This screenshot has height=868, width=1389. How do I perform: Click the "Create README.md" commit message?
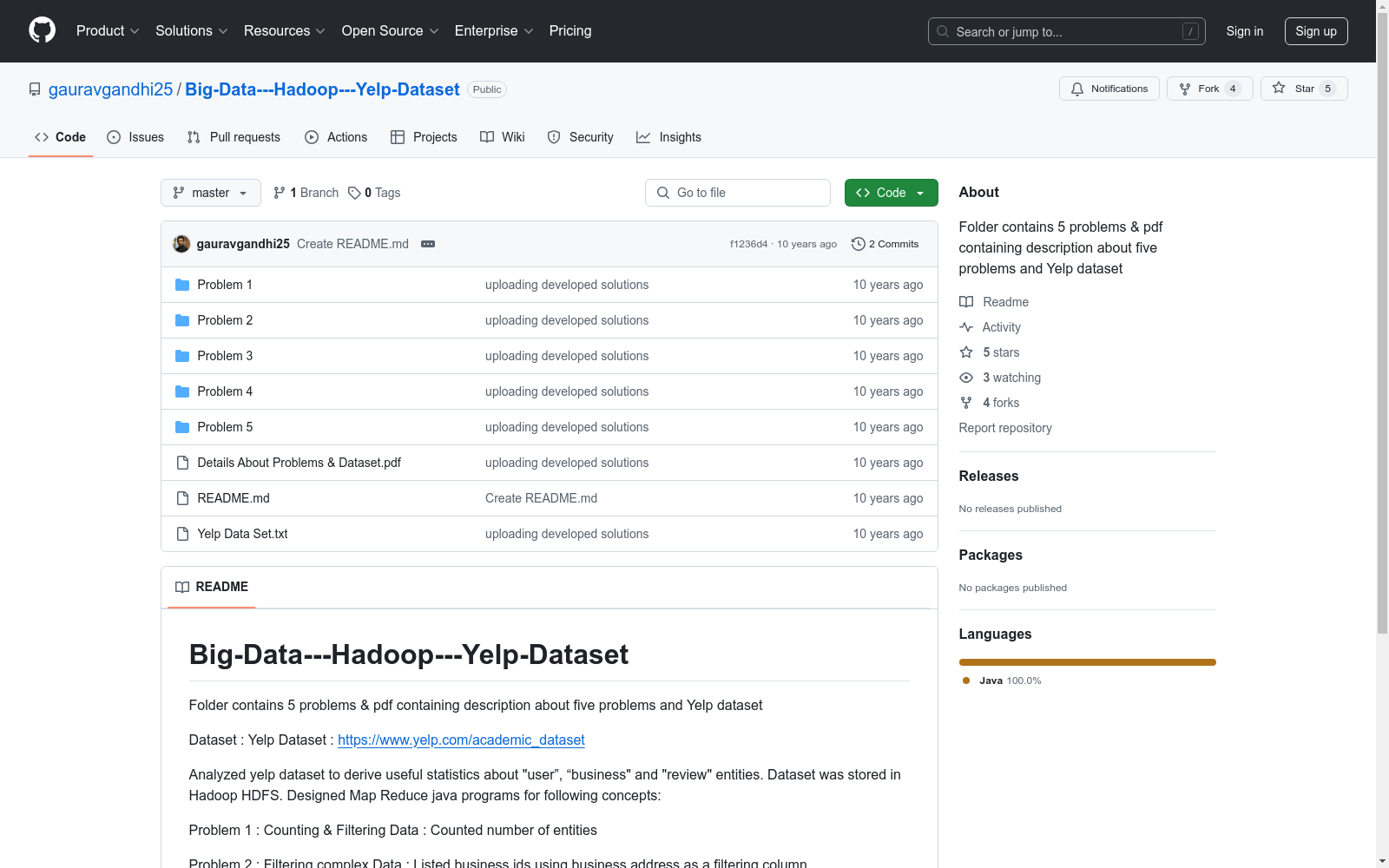[352, 244]
